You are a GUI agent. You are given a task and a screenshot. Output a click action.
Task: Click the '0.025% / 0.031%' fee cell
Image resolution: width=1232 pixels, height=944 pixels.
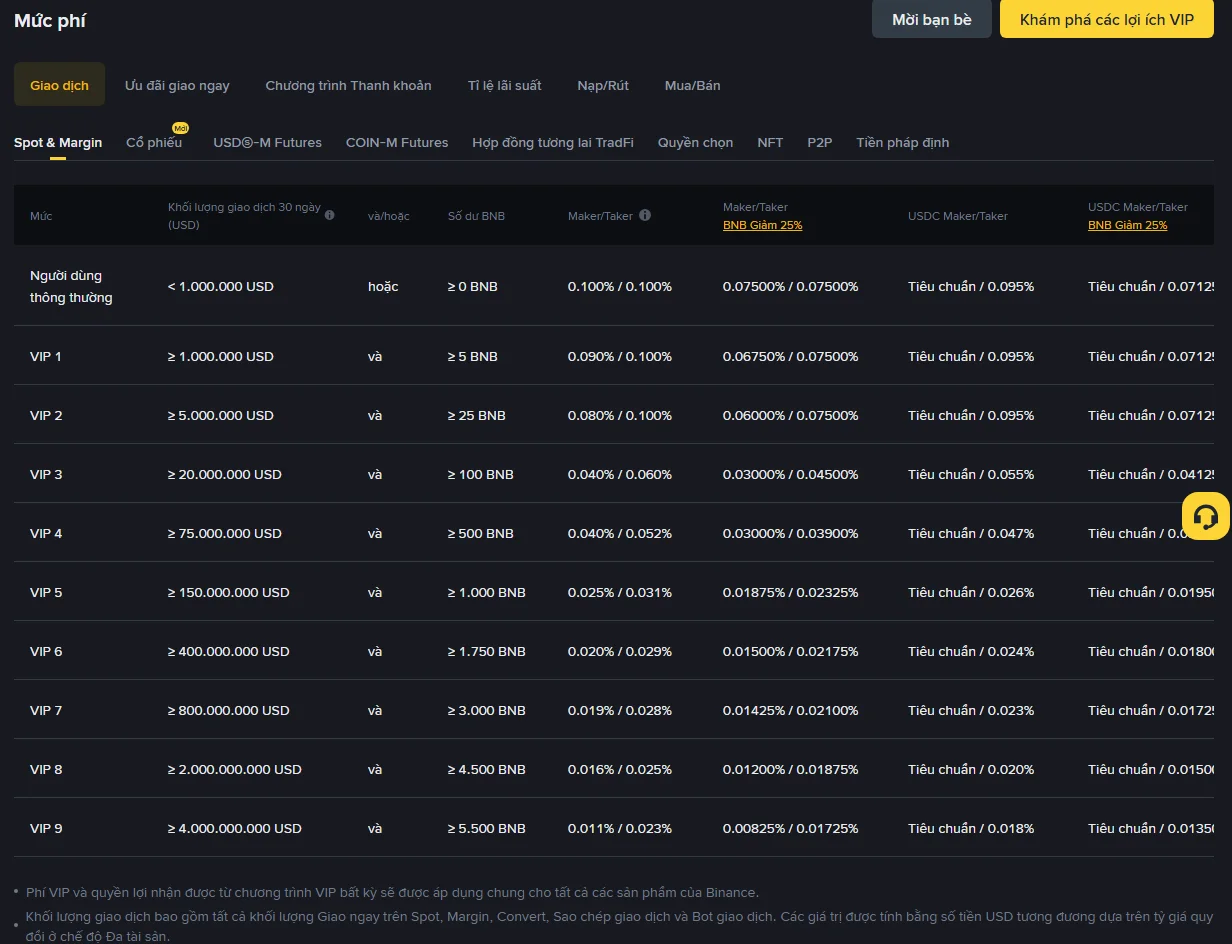pos(620,592)
